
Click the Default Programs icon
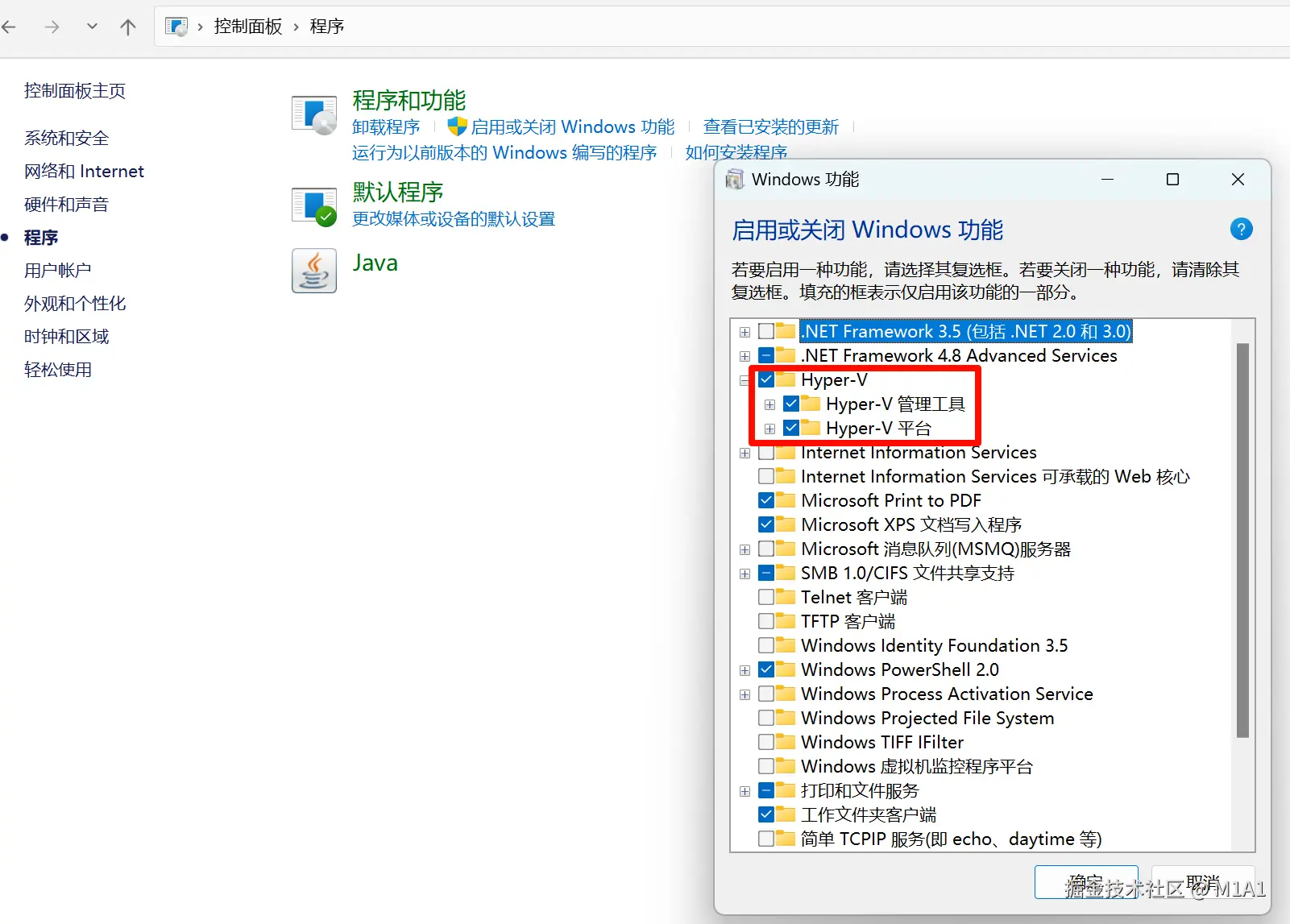(x=314, y=206)
